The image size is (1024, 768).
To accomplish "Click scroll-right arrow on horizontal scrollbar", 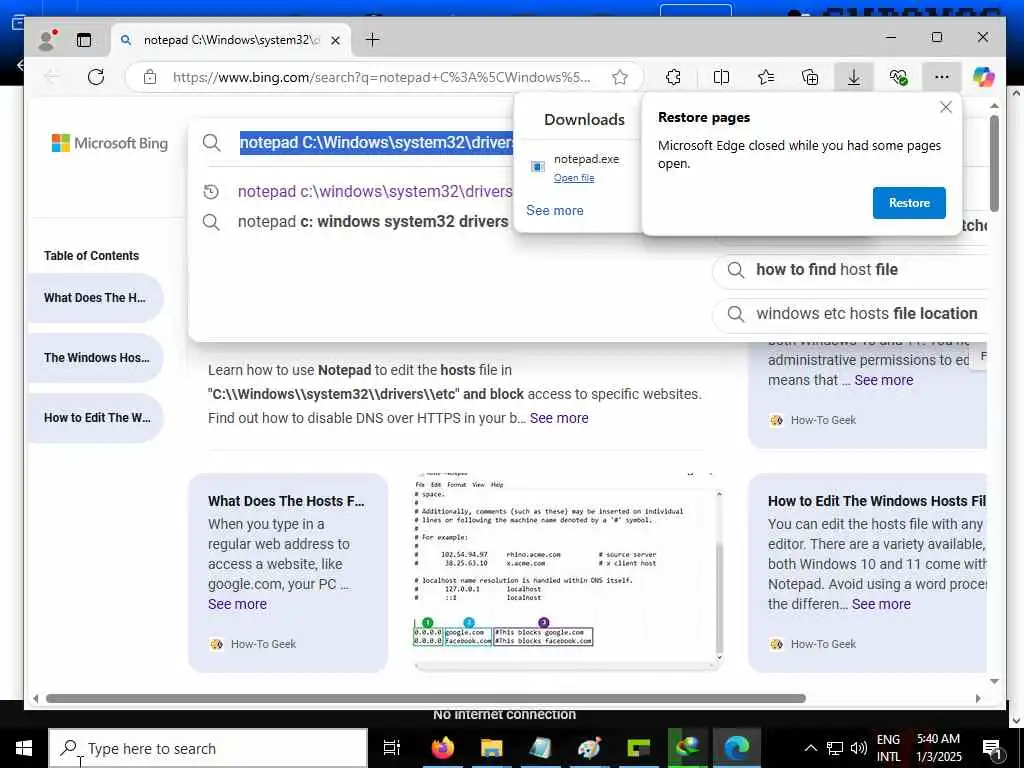I will tap(978, 698).
